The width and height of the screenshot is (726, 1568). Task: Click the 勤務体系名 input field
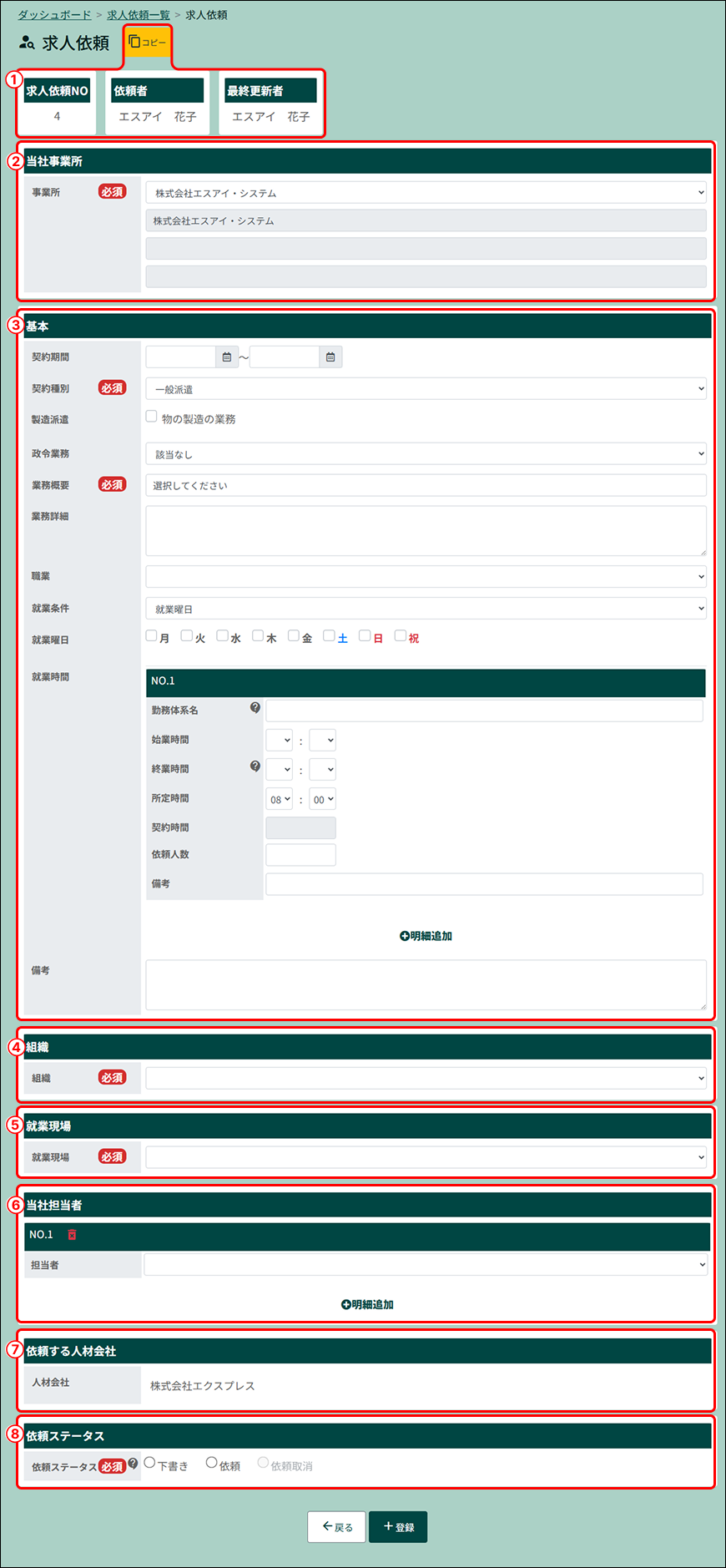(484, 711)
